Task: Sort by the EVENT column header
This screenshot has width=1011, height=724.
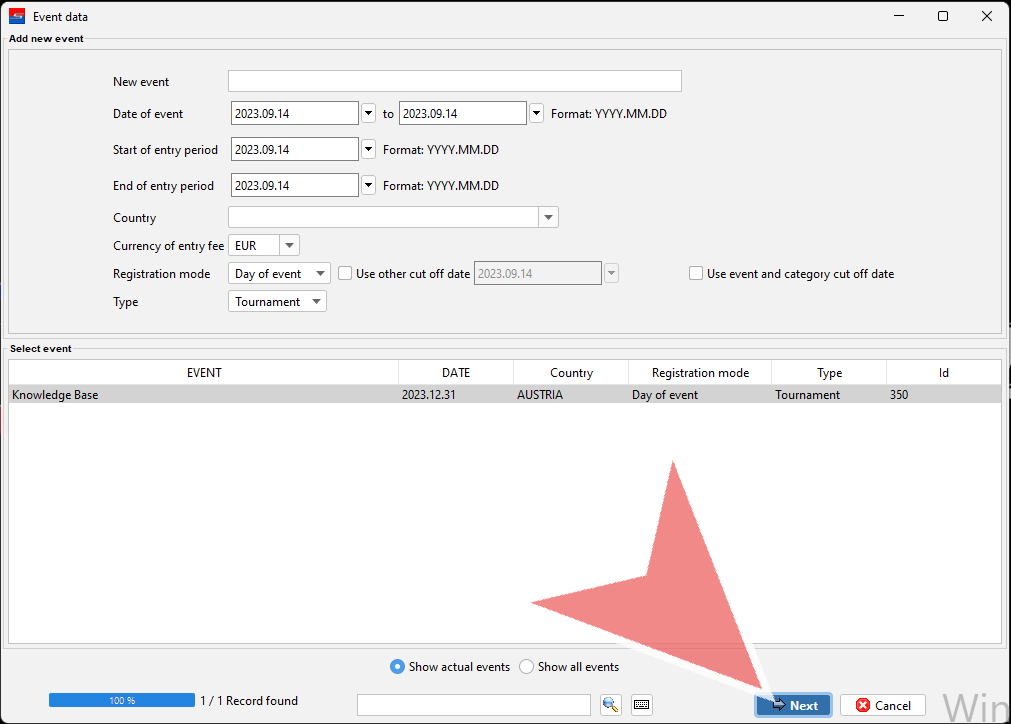Action: click(x=204, y=373)
